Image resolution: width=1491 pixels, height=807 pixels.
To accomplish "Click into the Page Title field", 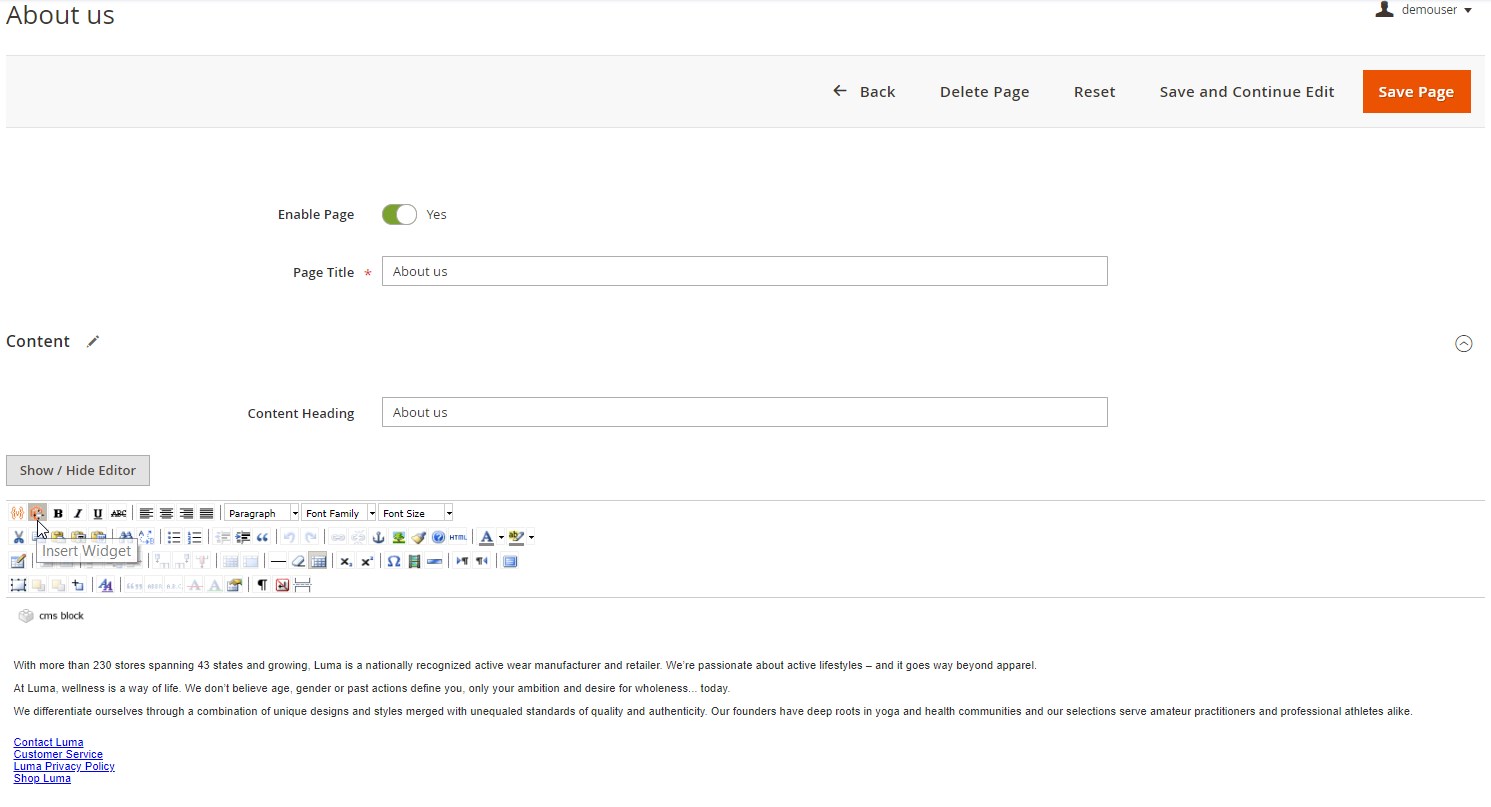I will (x=744, y=271).
